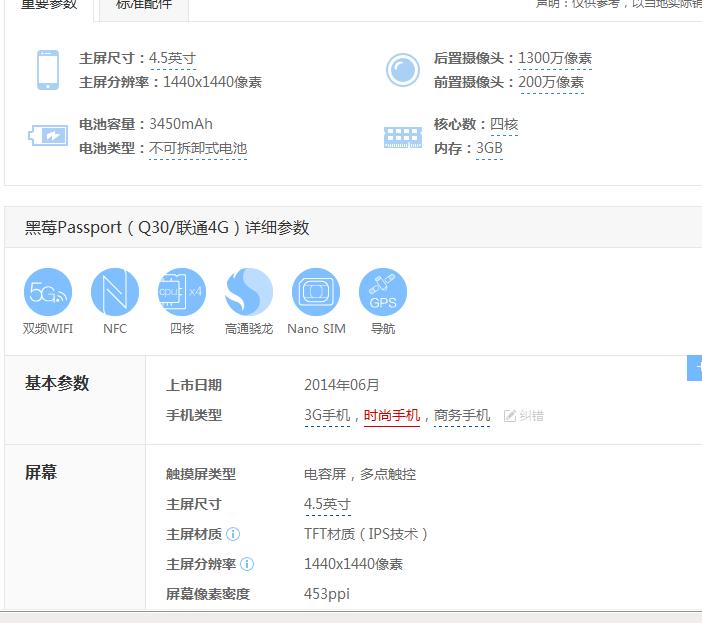
Task: Click the 高通骁龙 caption text
Action: click(x=249, y=329)
